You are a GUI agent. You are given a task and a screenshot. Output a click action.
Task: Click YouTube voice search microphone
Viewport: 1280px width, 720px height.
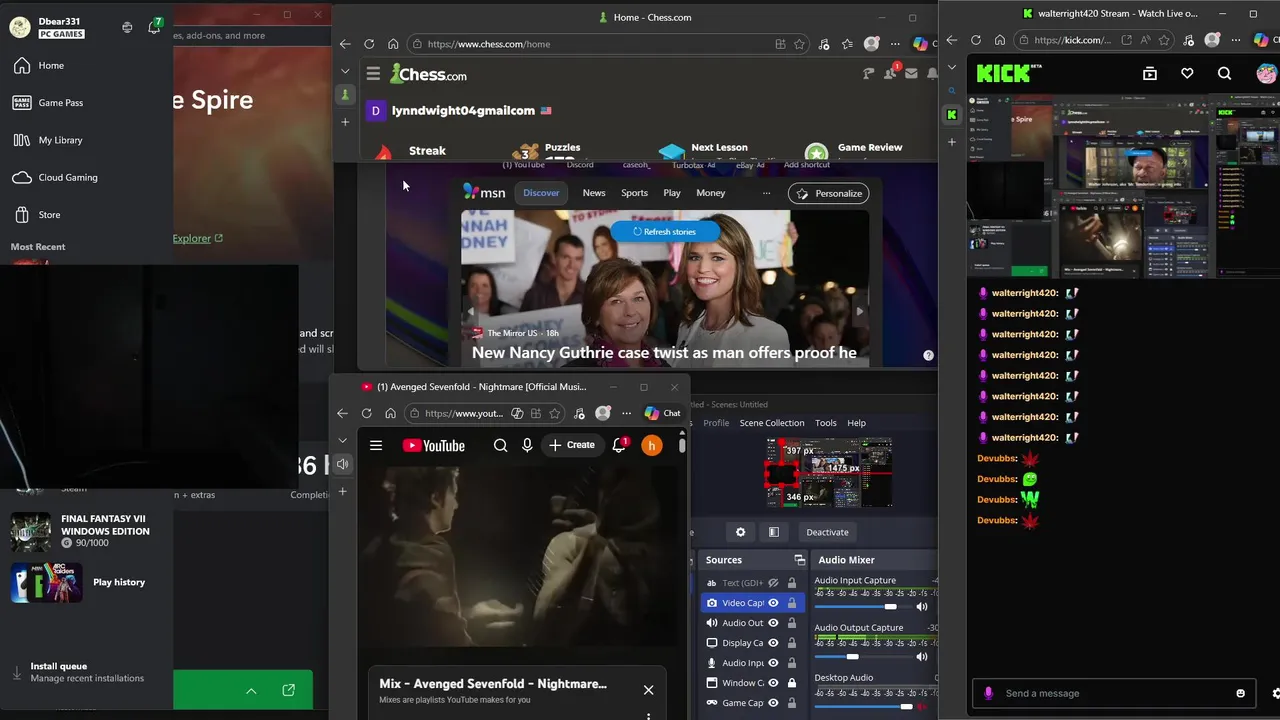[x=527, y=446]
